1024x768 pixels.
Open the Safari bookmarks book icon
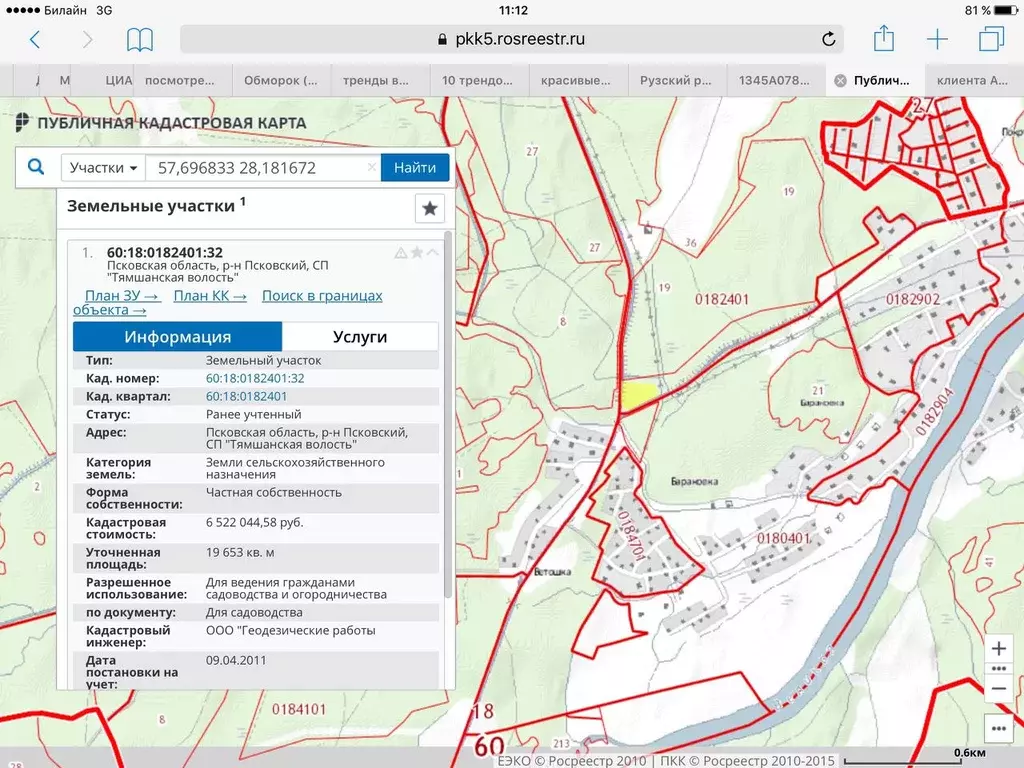(x=140, y=40)
